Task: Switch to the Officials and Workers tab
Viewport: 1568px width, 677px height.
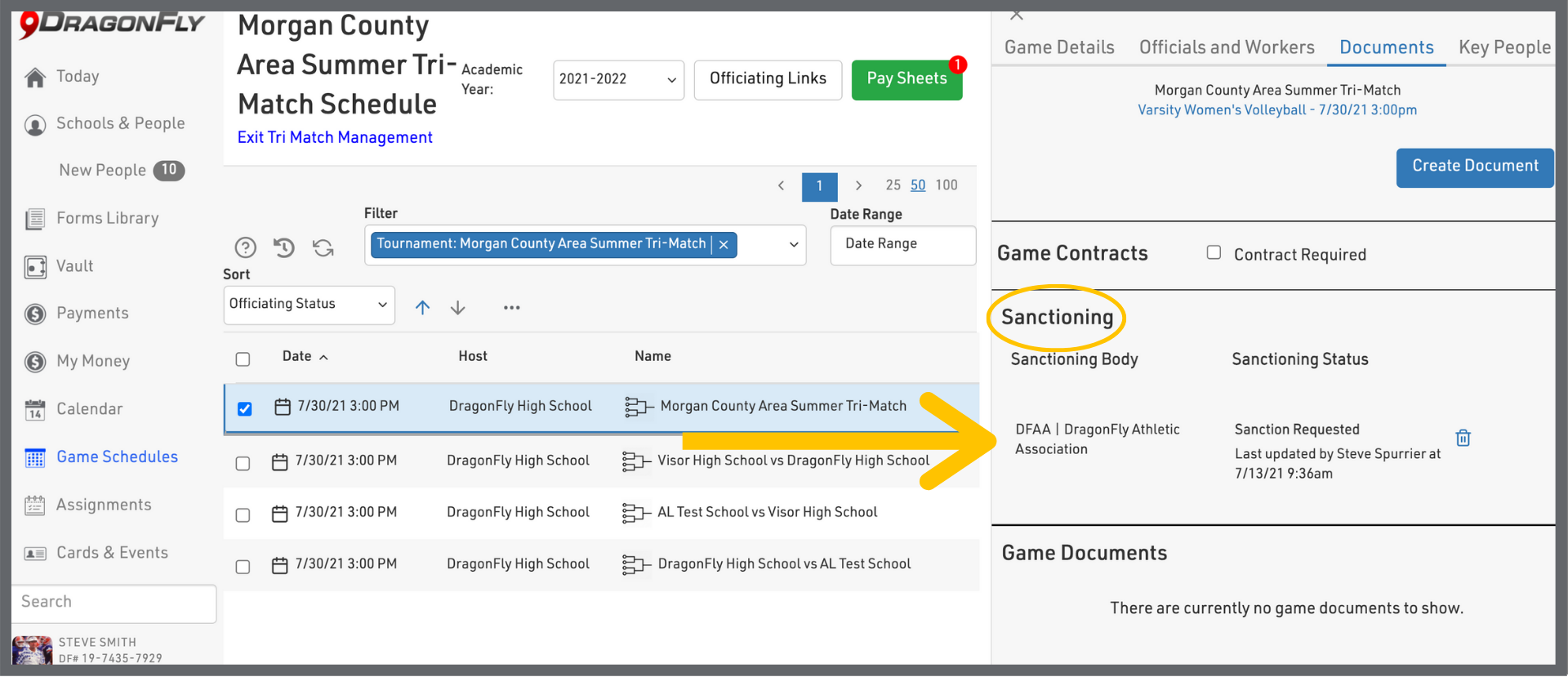Action: click(x=1227, y=47)
